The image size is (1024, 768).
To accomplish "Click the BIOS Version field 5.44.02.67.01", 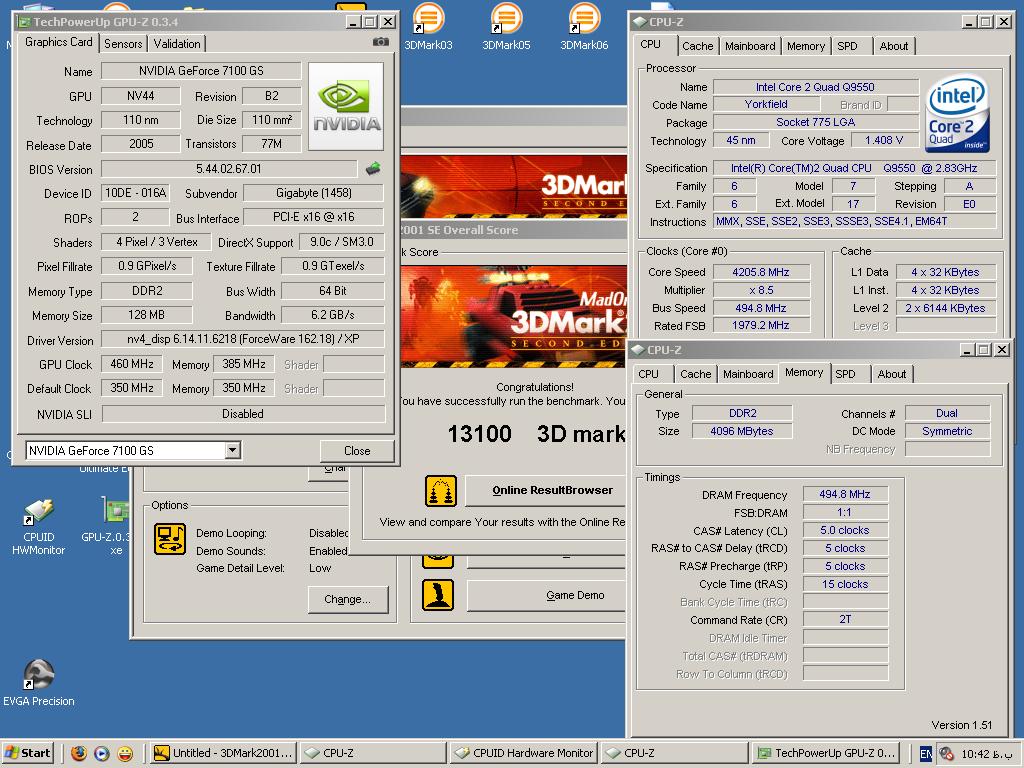I will click(x=229, y=168).
